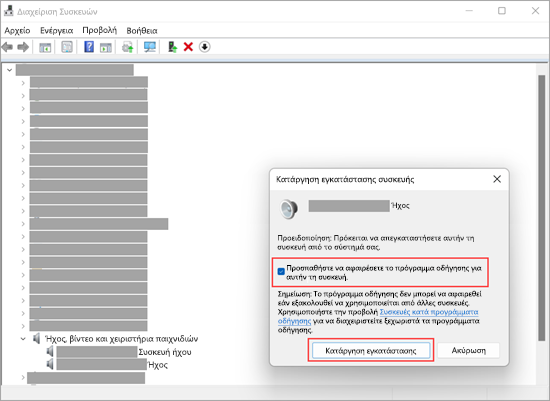Open the Συσκευές κατά προγράμματα οδήγησης link
The image size is (550, 401).
[x=378, y=316]
